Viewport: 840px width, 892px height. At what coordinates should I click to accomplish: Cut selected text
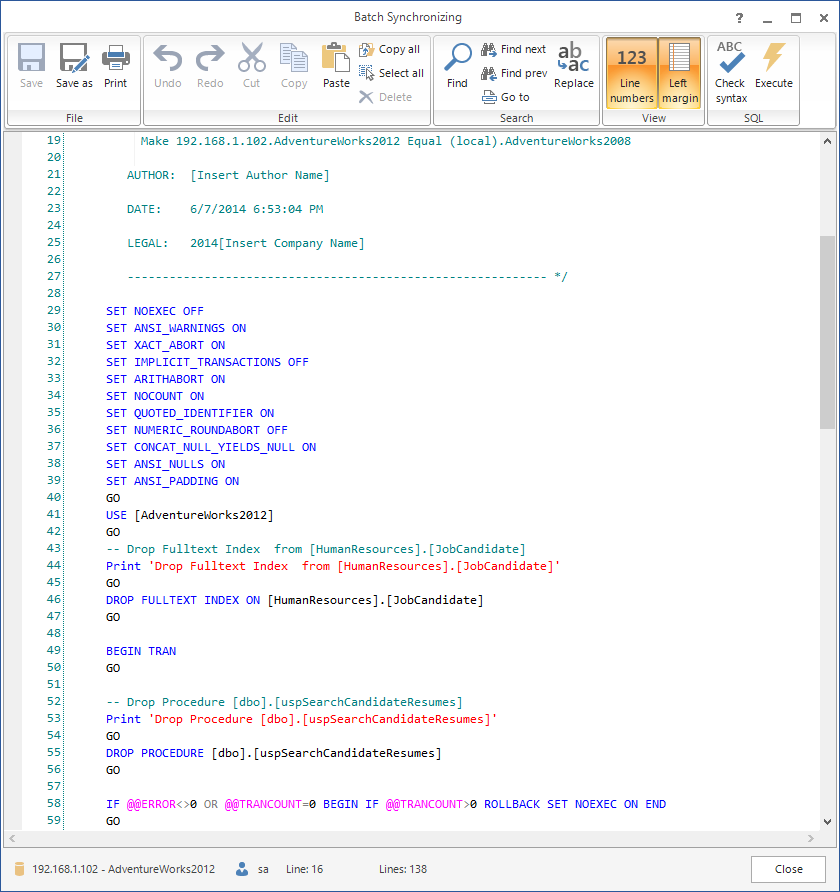pos(251,65)
